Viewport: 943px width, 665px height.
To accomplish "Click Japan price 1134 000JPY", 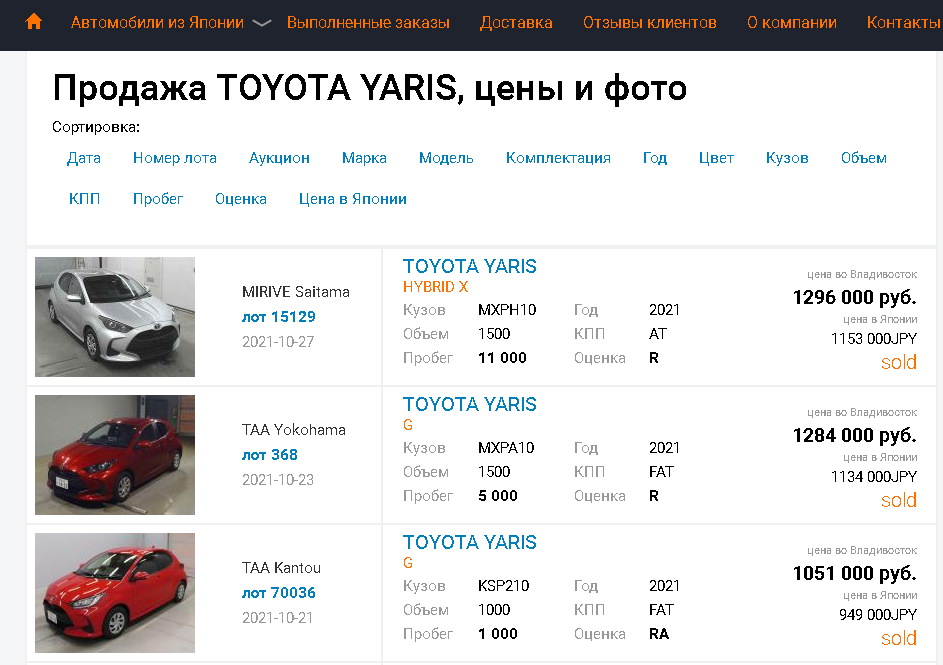I will click(874, 477).
